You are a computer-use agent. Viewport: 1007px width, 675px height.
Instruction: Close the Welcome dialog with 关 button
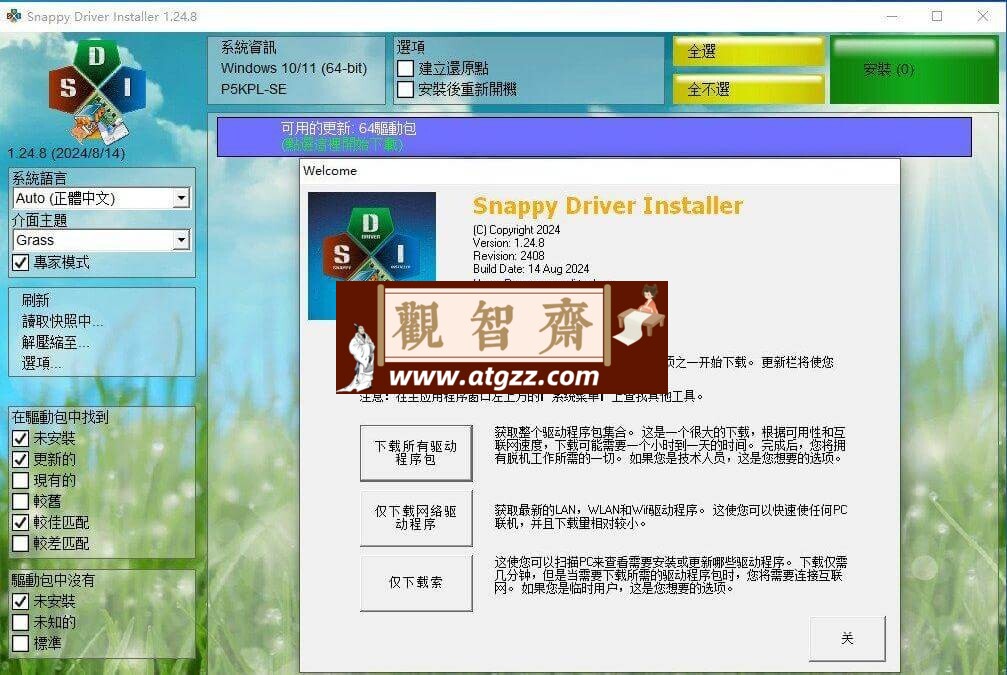[847, 638]
